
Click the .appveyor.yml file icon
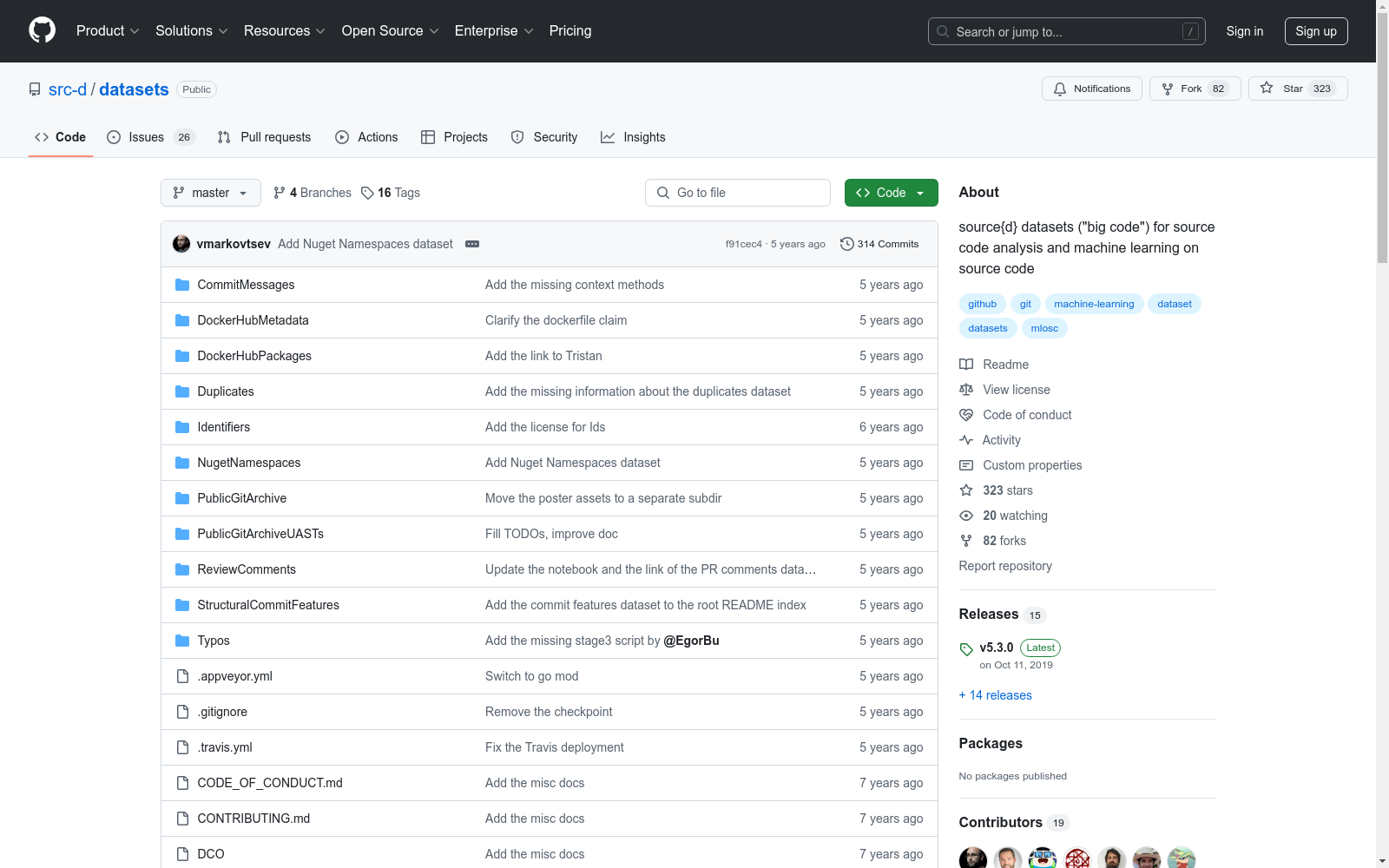(x=182, y=676)
